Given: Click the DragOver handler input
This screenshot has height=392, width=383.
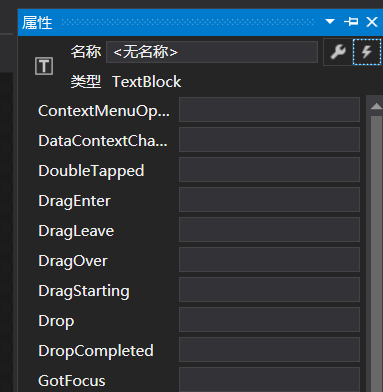Looking at the screenshot, I should point(269,260).
